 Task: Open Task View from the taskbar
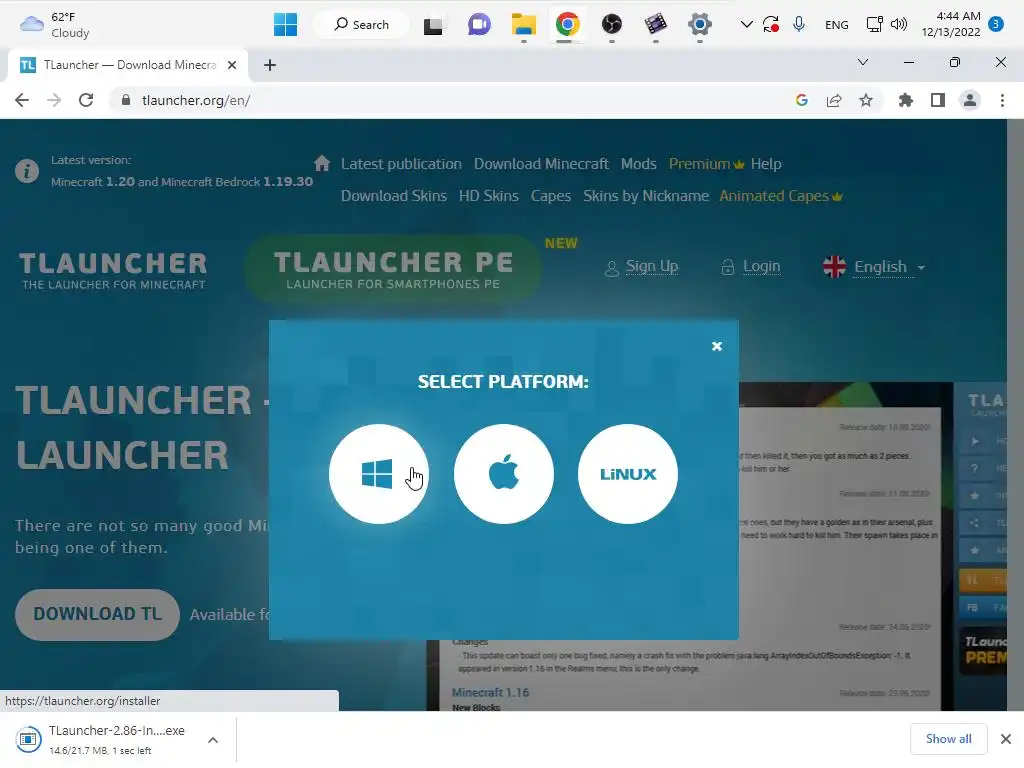point(433,25)
